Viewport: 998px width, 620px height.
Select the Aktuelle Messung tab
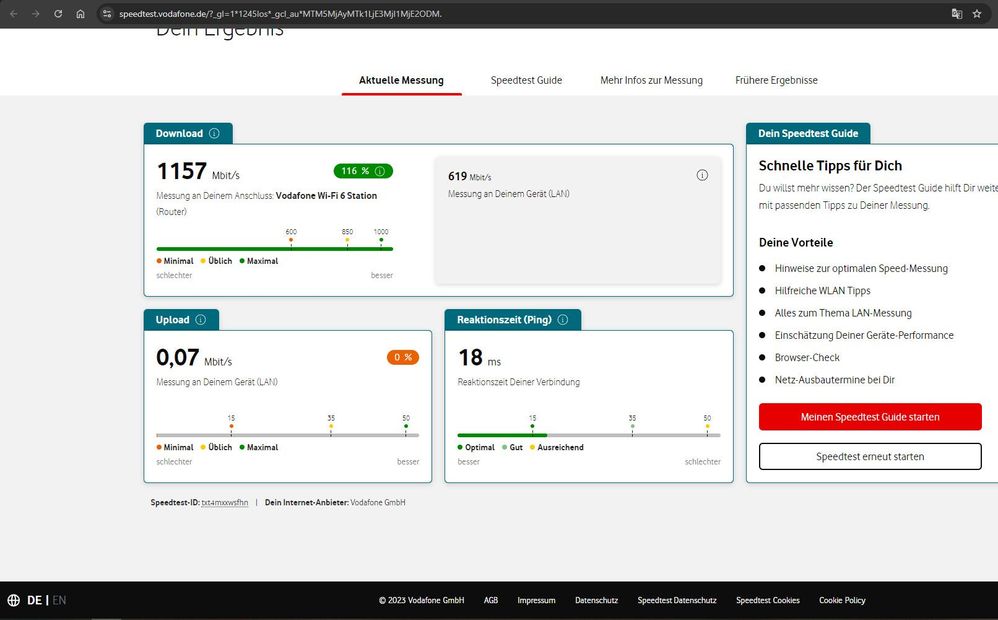(401, 80)
